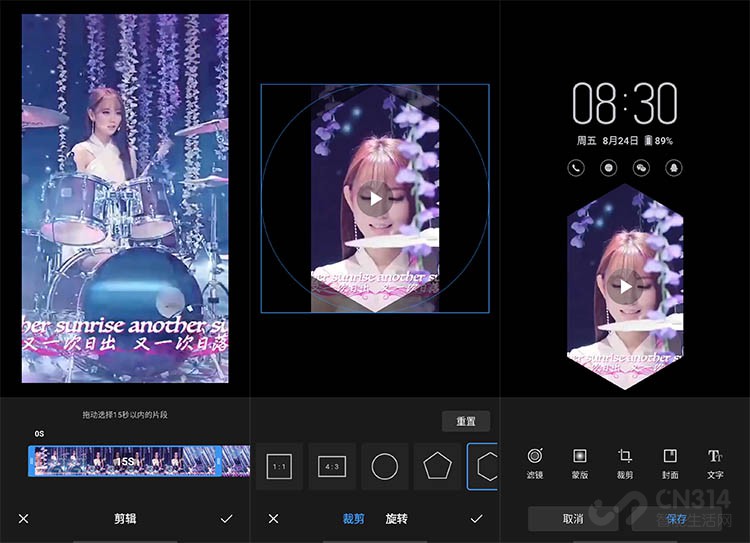This screenshot has height=543, width=750.
Task: Click the 重置 reset button
Action: (x=466, y=421)
